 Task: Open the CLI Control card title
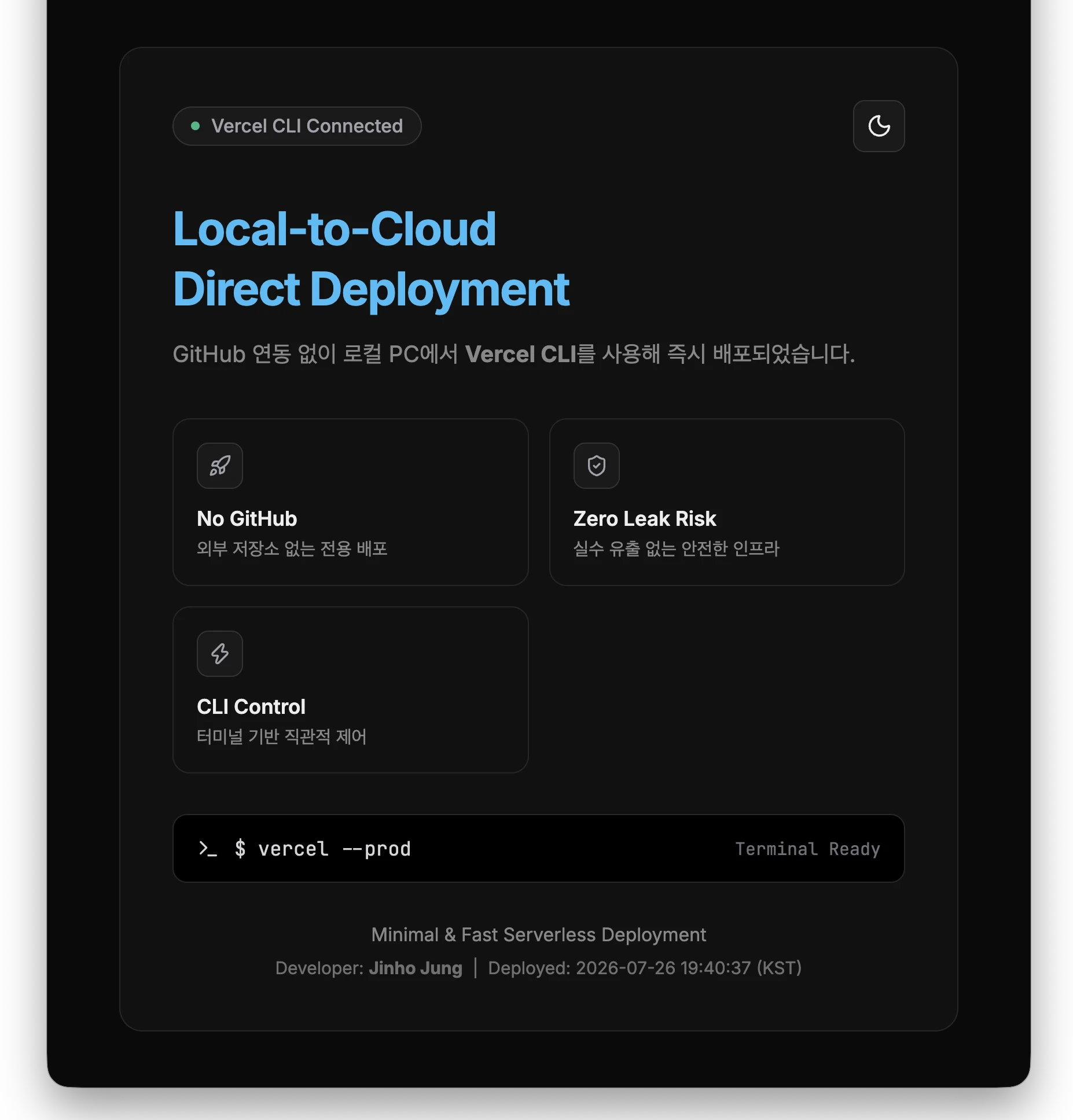[251, 707]
